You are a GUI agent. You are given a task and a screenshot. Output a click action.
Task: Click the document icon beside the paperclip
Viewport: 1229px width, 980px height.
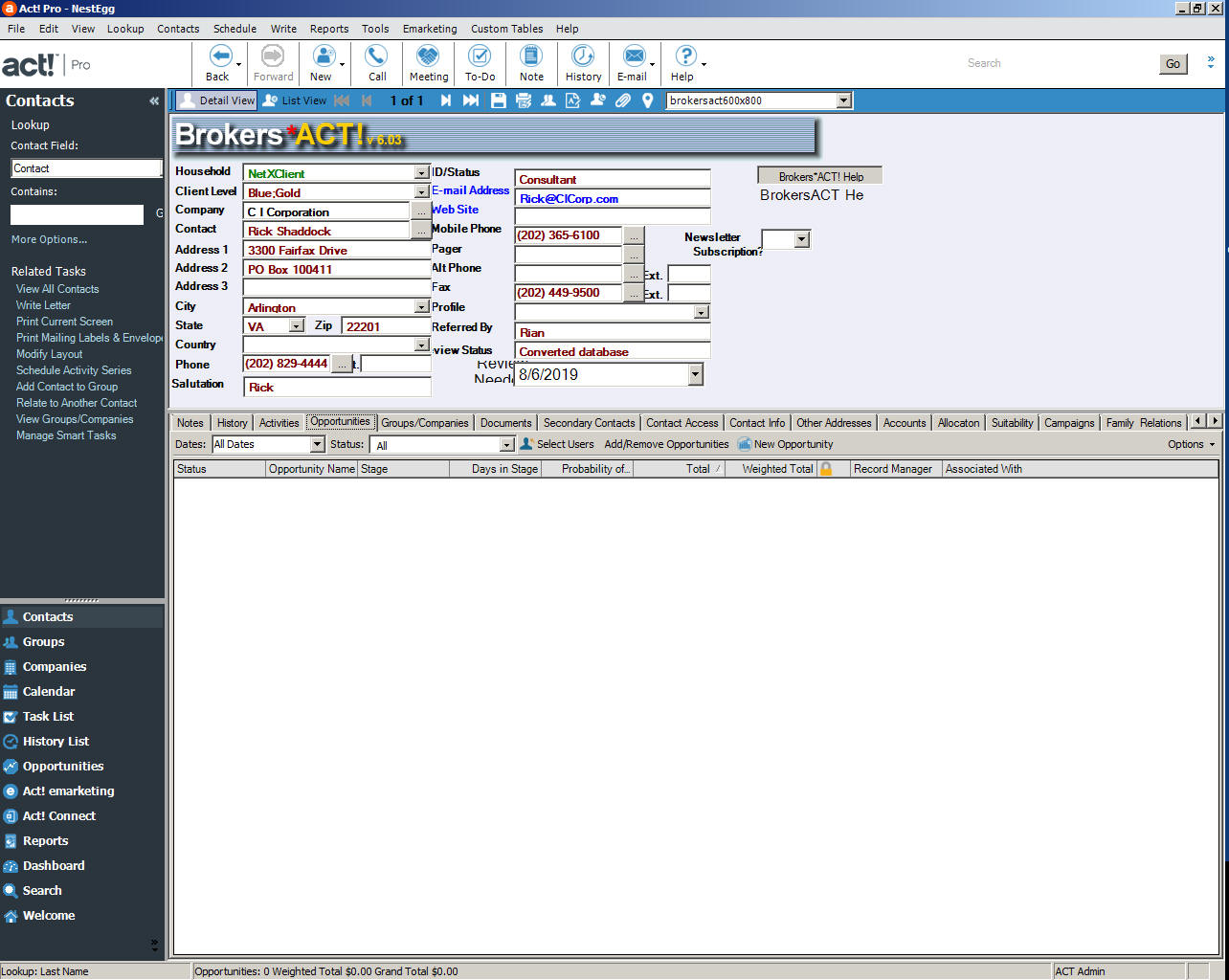point(572,100)
